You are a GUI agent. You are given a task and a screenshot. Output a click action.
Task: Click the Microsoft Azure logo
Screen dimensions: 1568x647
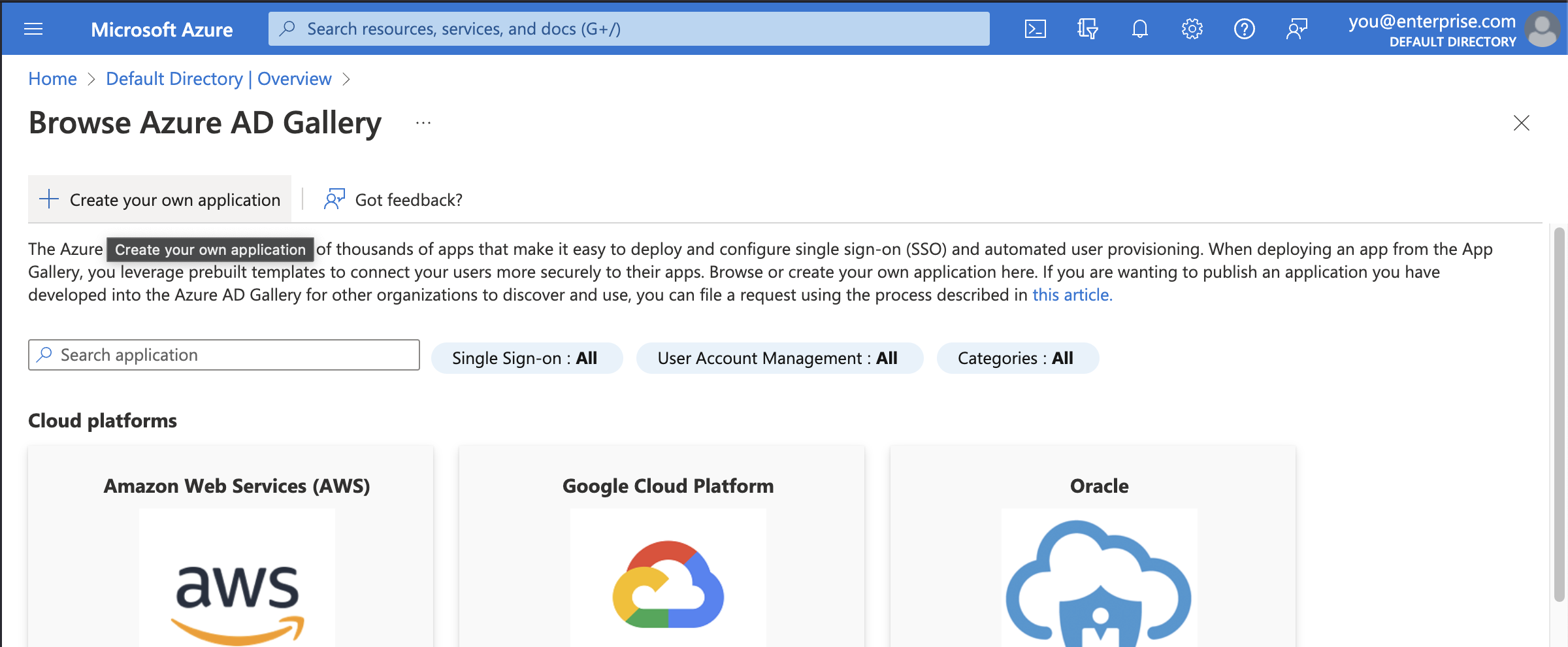pyautogui.click(x=161, y=29)
